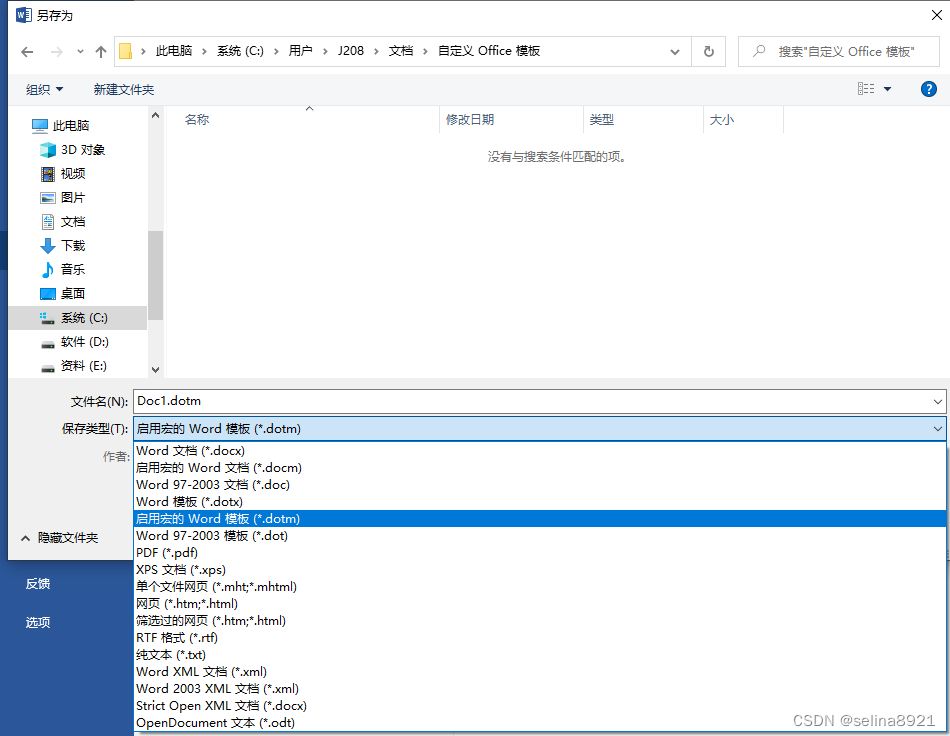Sort by 修改日期 column header
The image size is (950, 736).
[470, 119]
